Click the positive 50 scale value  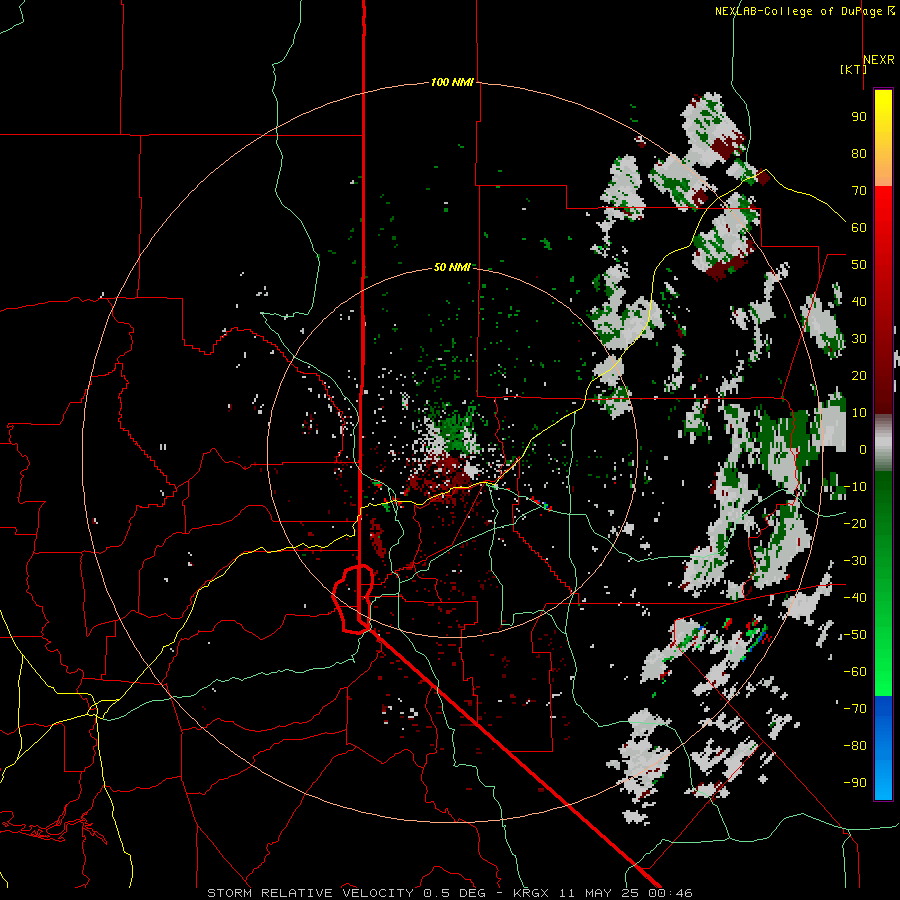[859, 265]
